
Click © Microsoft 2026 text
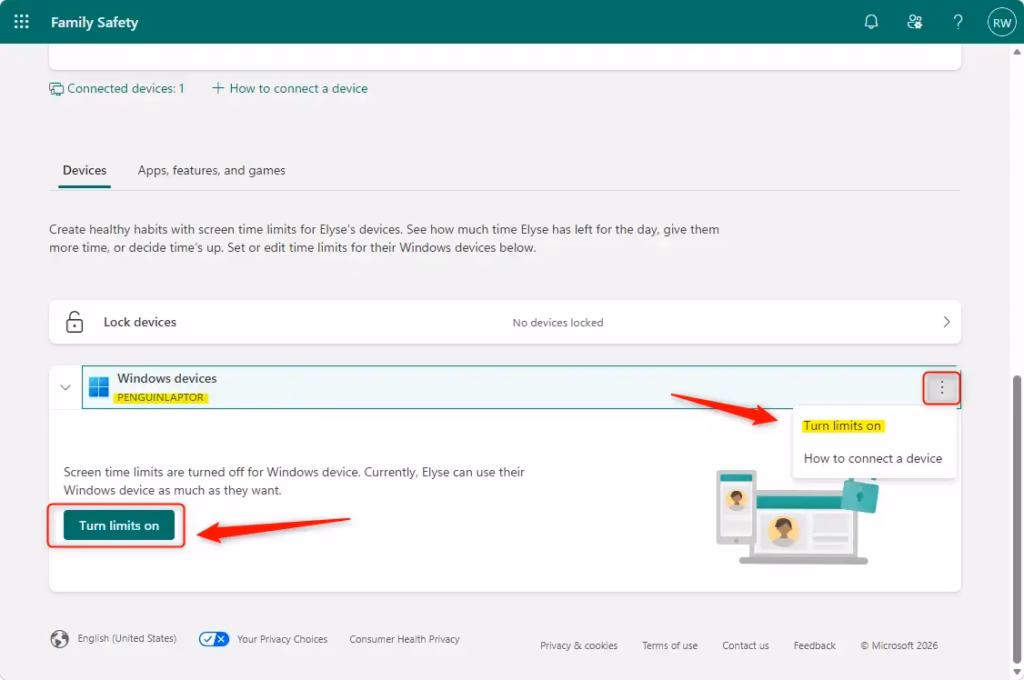tap(899, 645)
